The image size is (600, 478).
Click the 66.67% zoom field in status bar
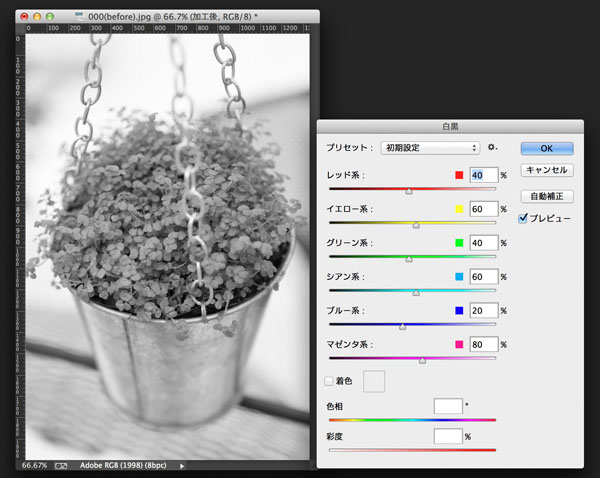35,466
